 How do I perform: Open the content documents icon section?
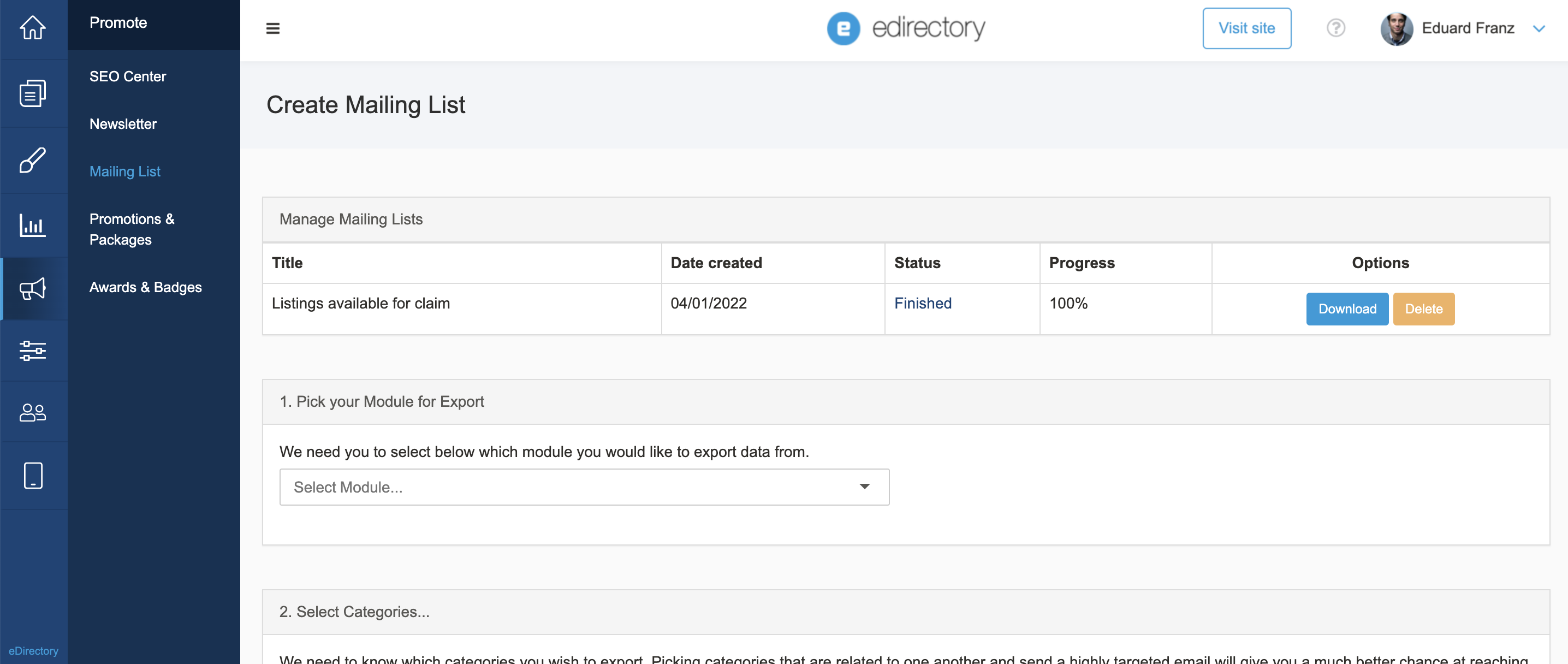coord(33,94)
